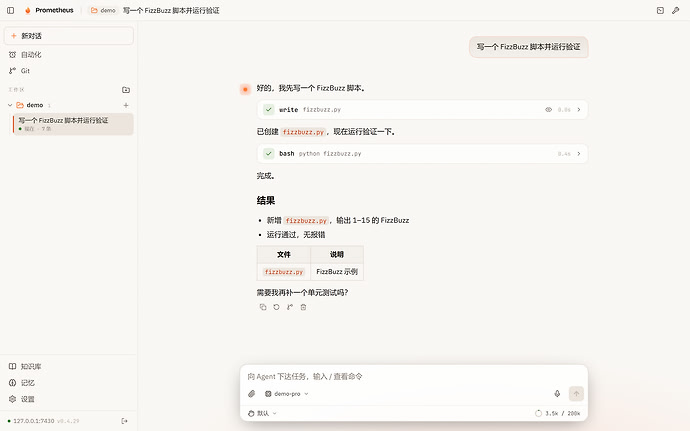
Task: Open the wrench tools icon top right
Action: [675, 10]
